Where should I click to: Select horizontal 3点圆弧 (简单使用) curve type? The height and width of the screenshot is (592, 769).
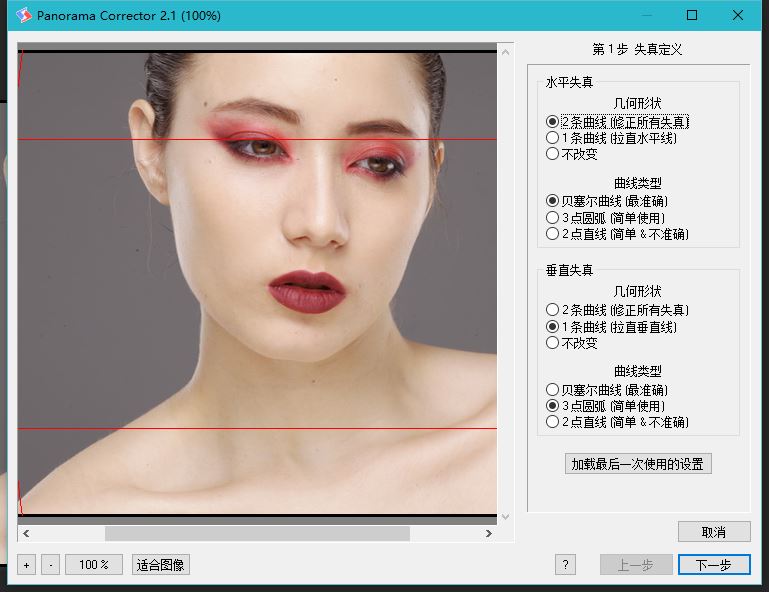(605, 217)
